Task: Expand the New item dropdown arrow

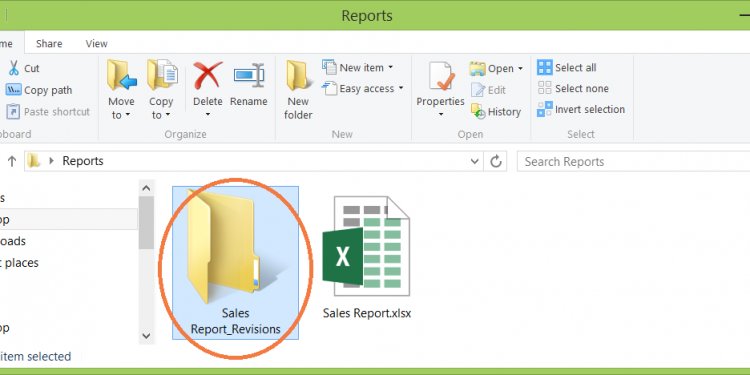Action: [390, 67]
